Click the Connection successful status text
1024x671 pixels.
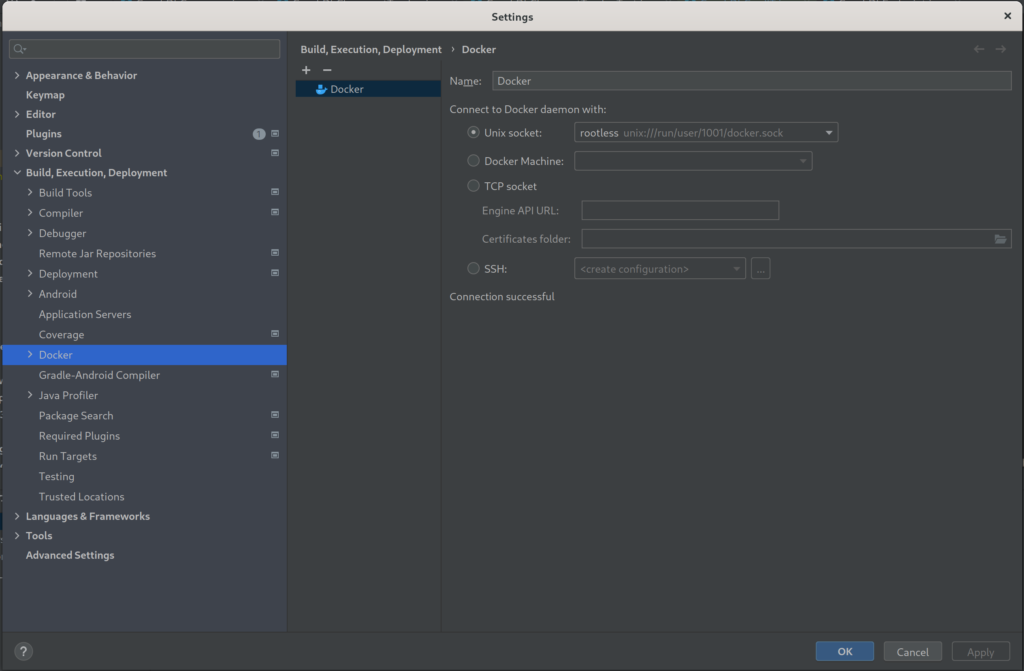click(x=502, y=297)
